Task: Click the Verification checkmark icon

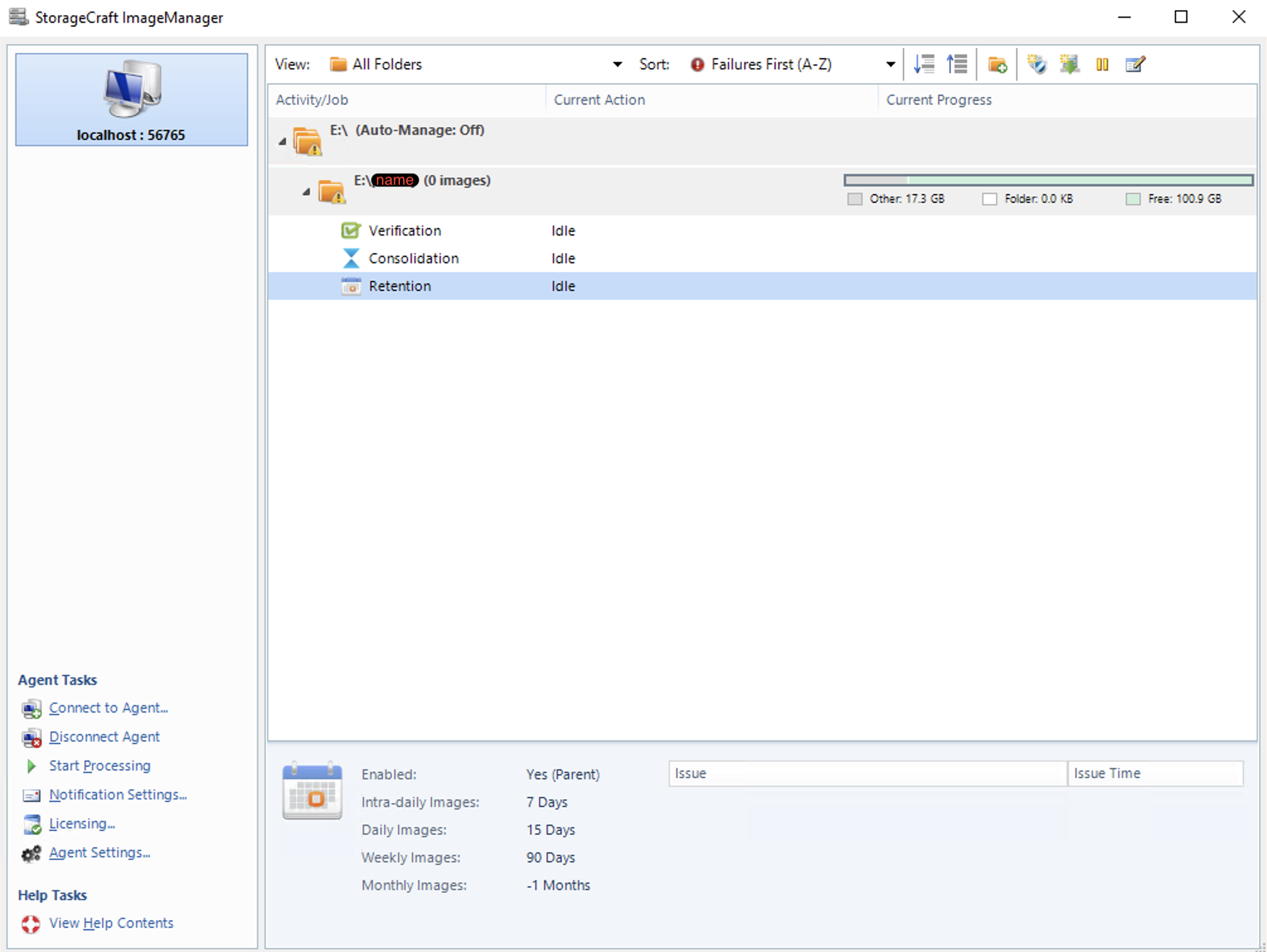Action: (x=351, y=230)
